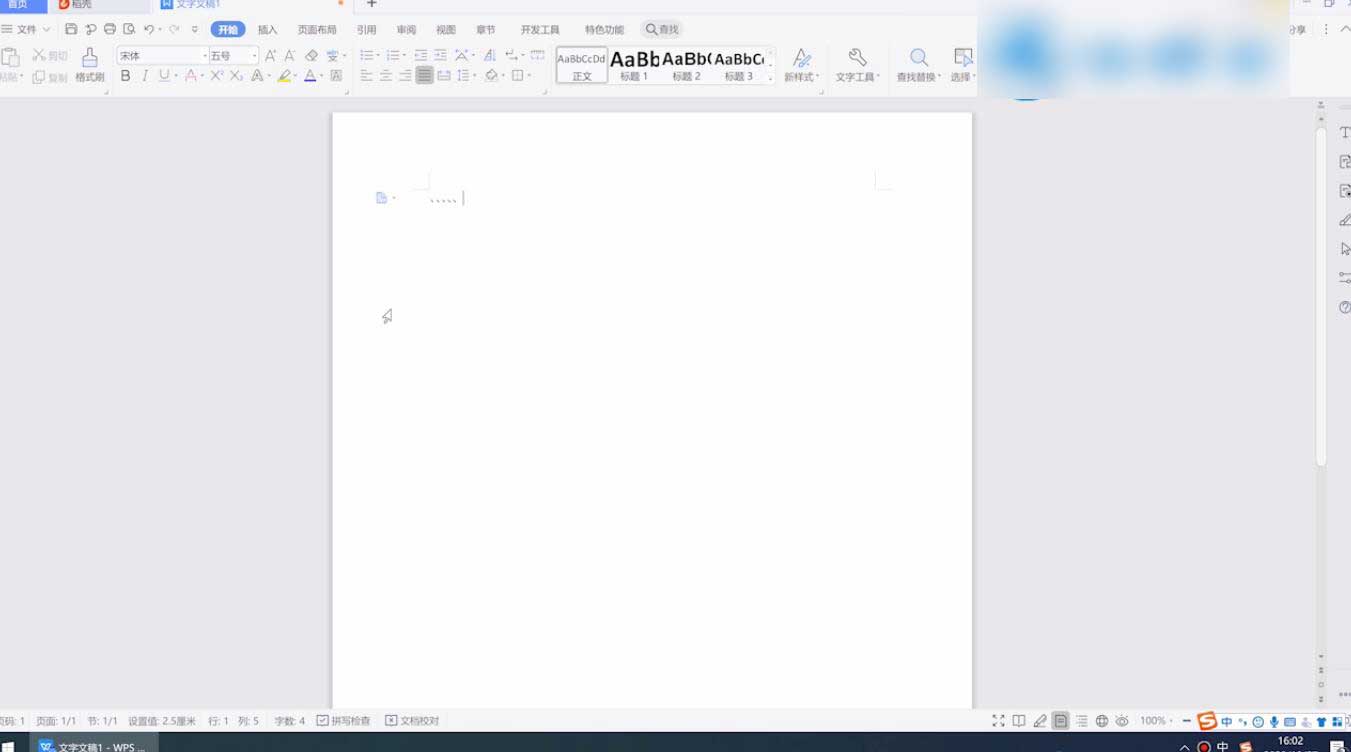
Task: Click the Format Painter brush
Action: click(90, 64)
